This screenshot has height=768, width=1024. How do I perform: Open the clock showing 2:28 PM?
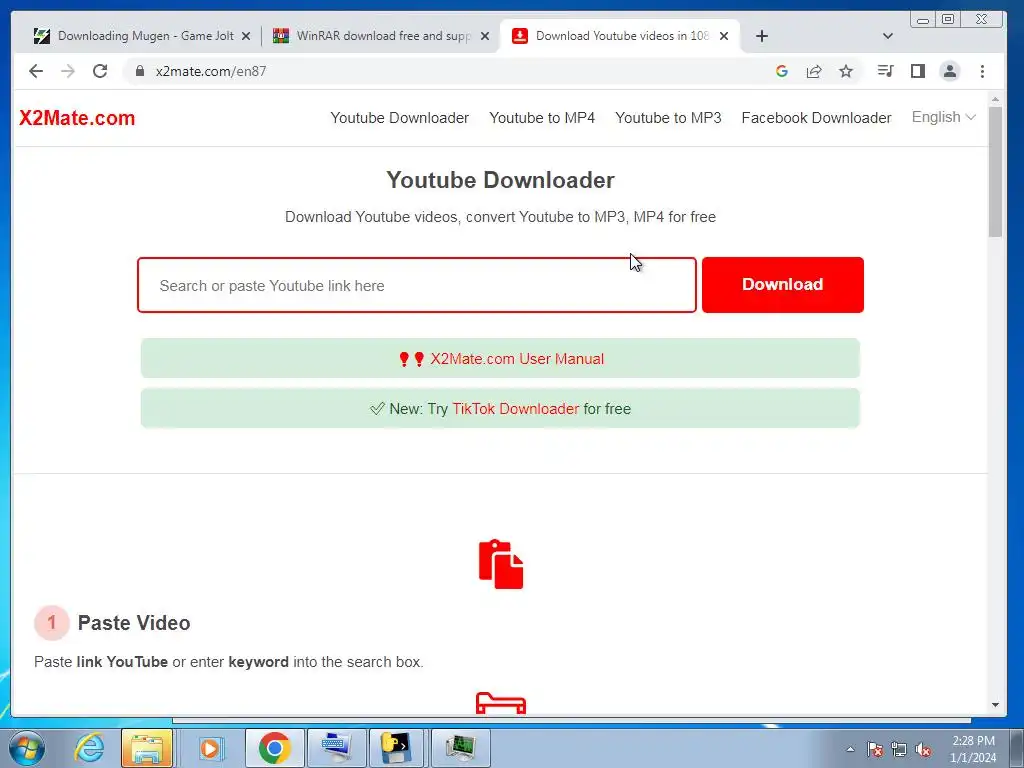[x=973, y=749]
